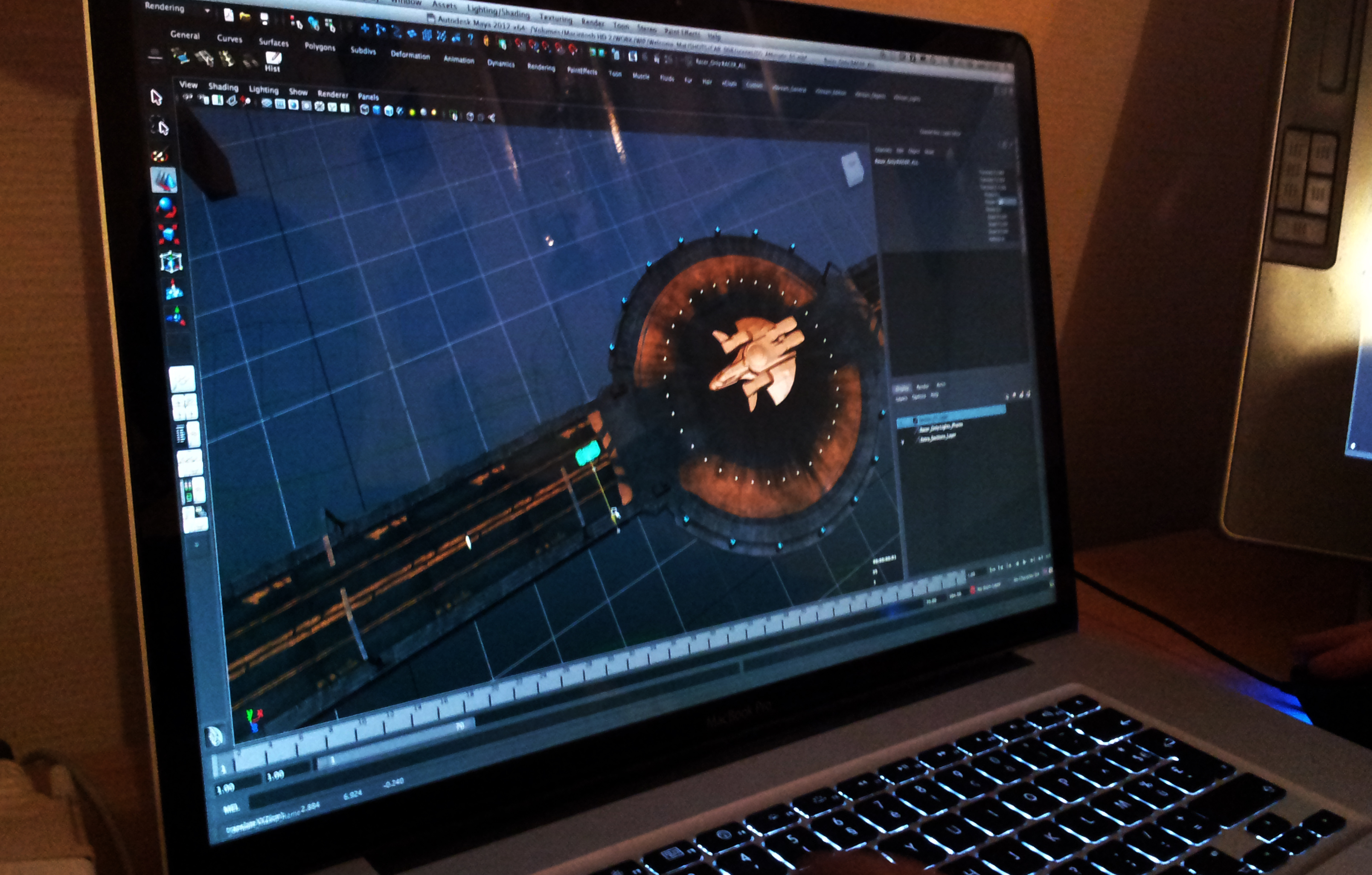The image size is (1372, 875).
Task: Toggle the lock selection icon
Action: [486, 40]
